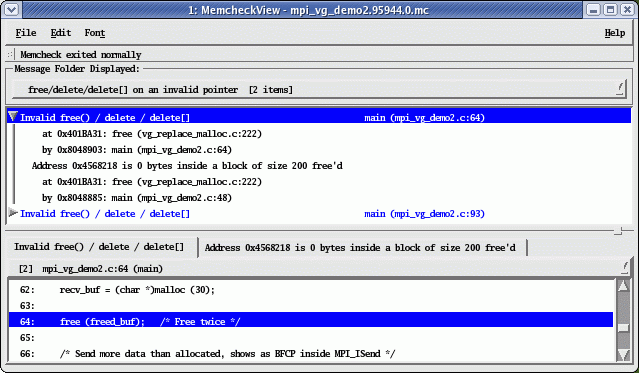The width and height of the screenshot is (639, 373).
Task: Select 'Address 0x4568218 is 0 bytes inside' tree row
Action: (187, 166)
